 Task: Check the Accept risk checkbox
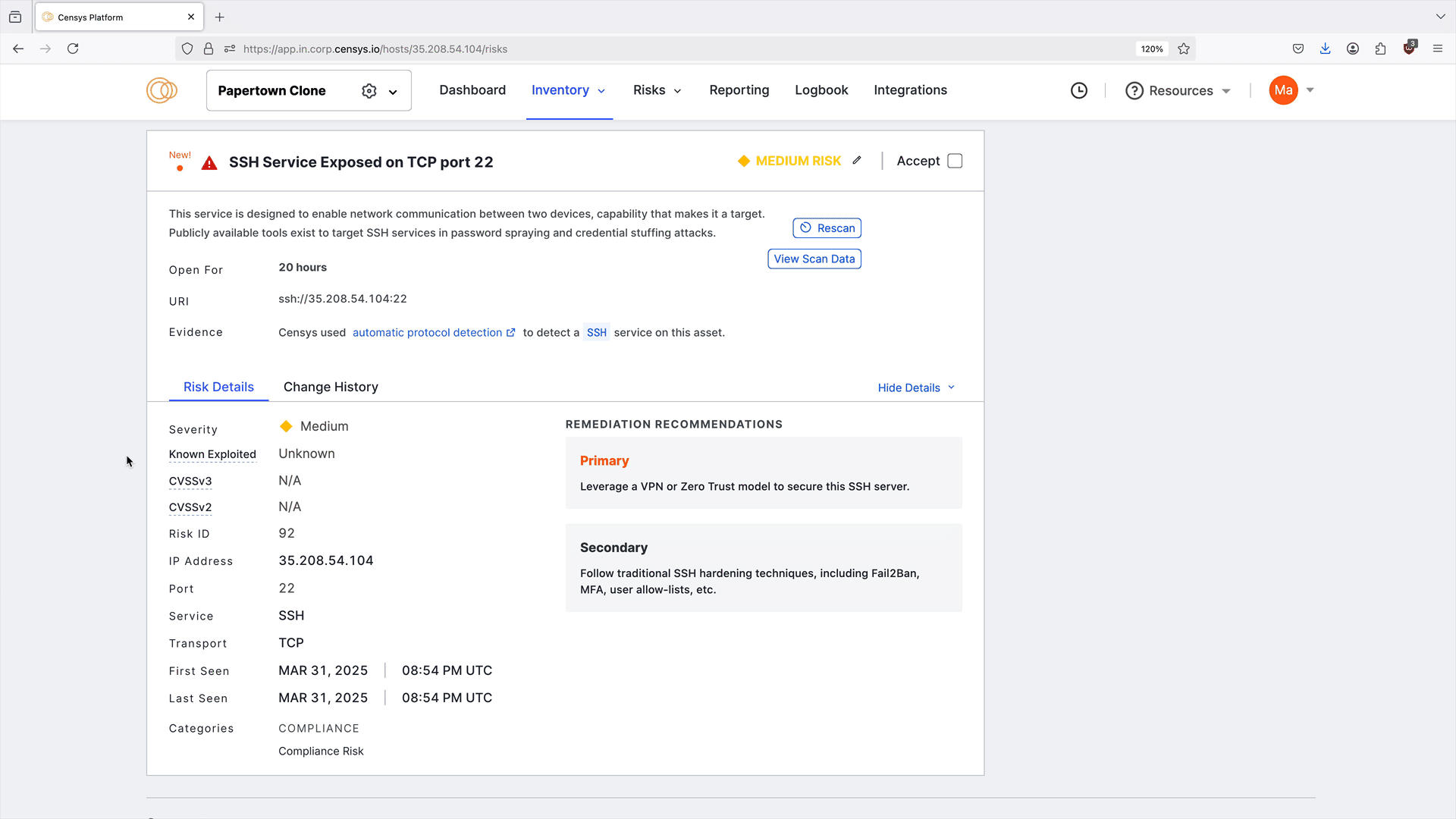tap(955, 162)
